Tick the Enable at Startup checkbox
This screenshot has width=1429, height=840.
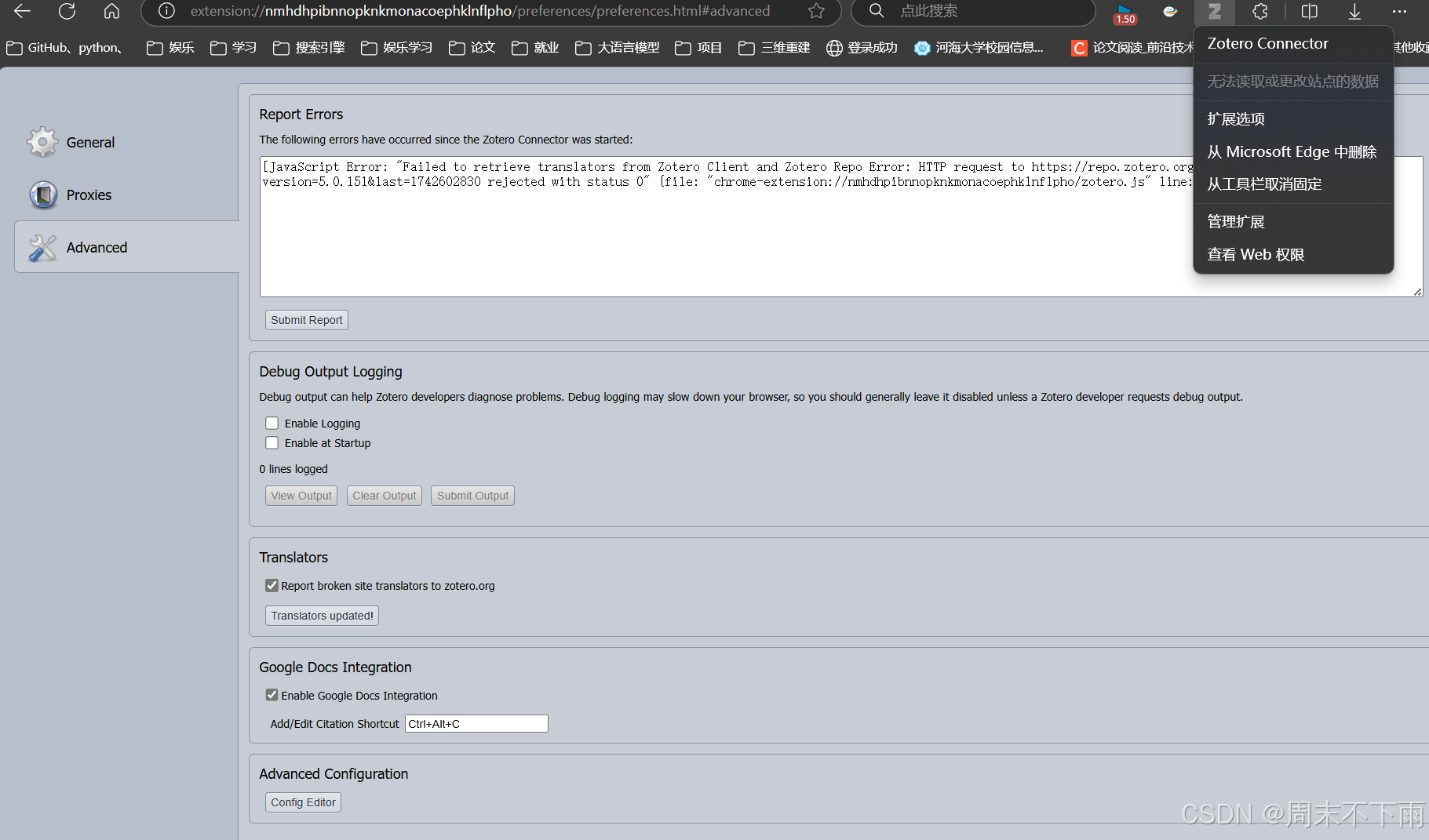272,443
